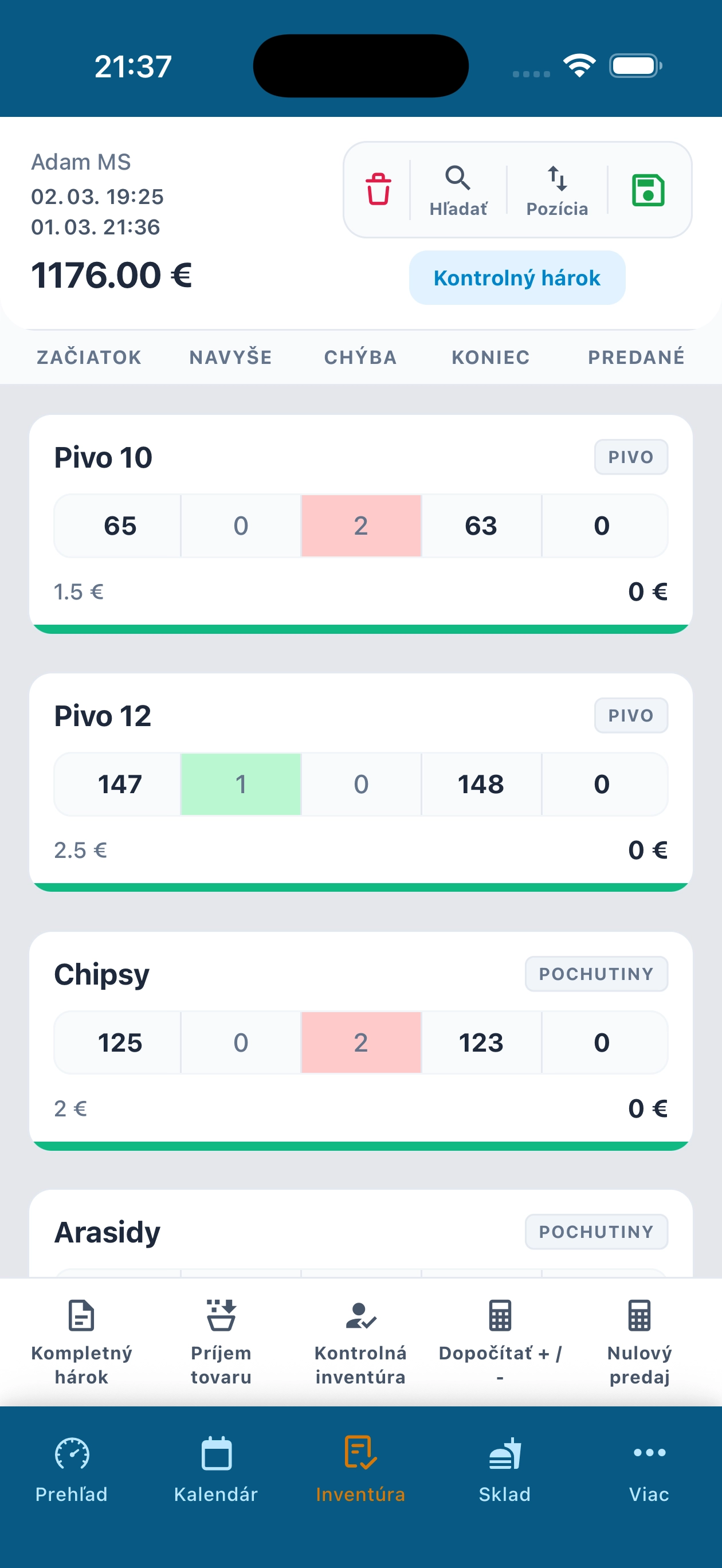This screenshot has height=1568, width=722.
Task: Tap the POCHUTINY tag on Chipsy
Action: [x=596, y=974]
